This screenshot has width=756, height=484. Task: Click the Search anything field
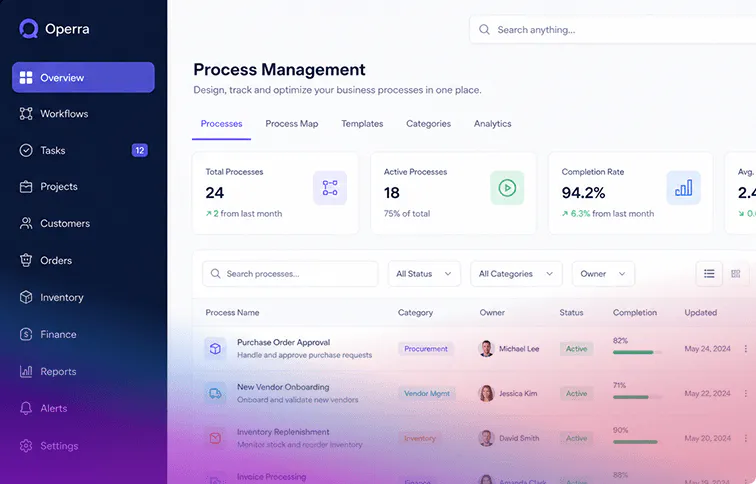point(613,30)
